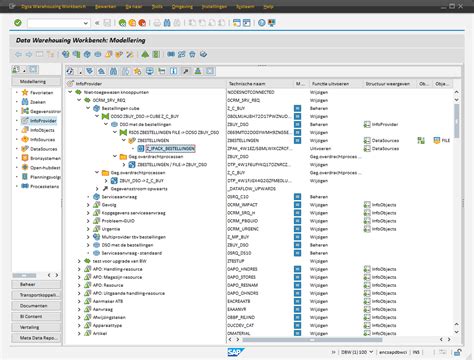Click the Modellering section header in left panel

coord(36,81)
